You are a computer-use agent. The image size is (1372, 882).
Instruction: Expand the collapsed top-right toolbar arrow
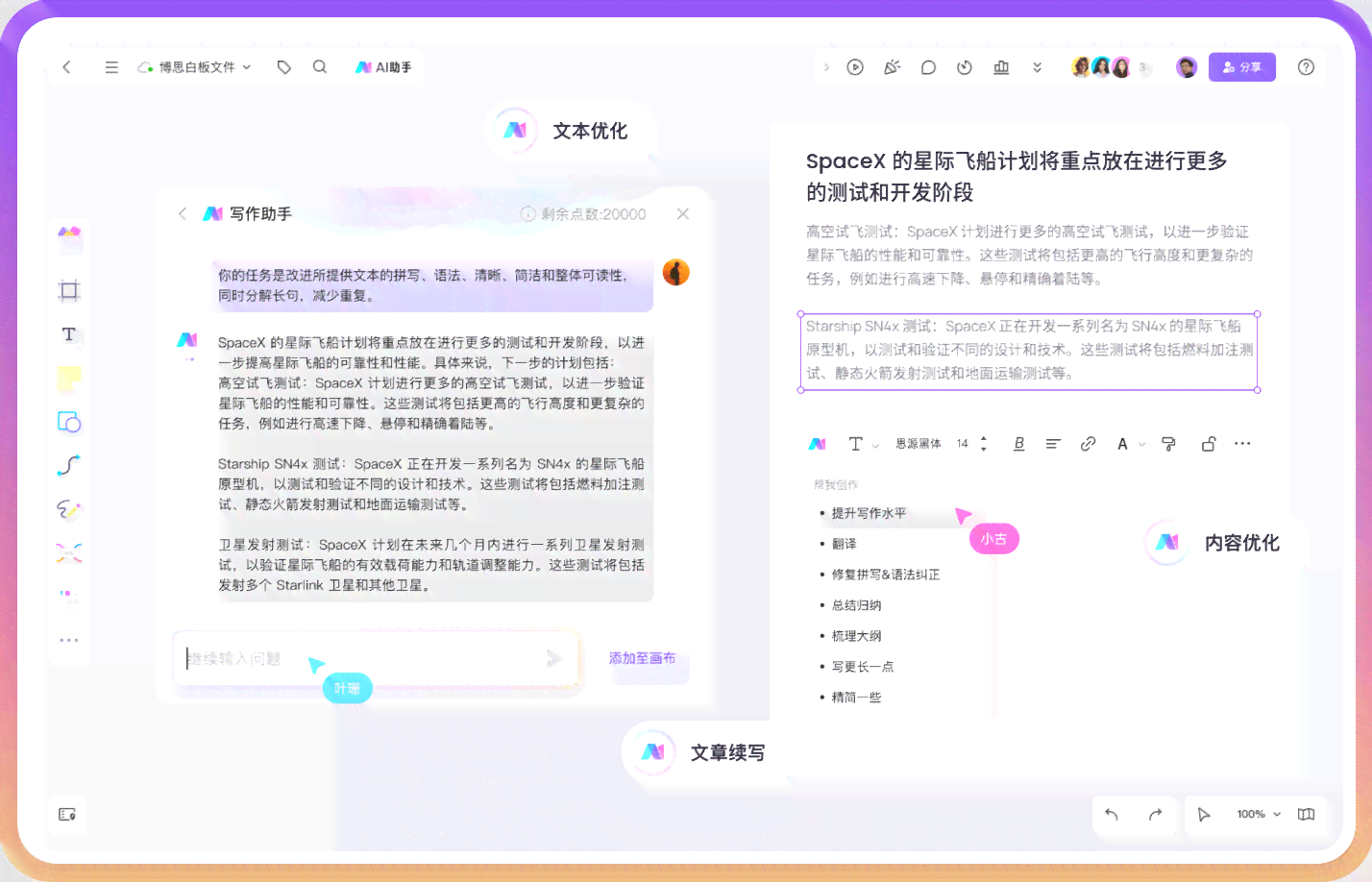tap(826, 67)
